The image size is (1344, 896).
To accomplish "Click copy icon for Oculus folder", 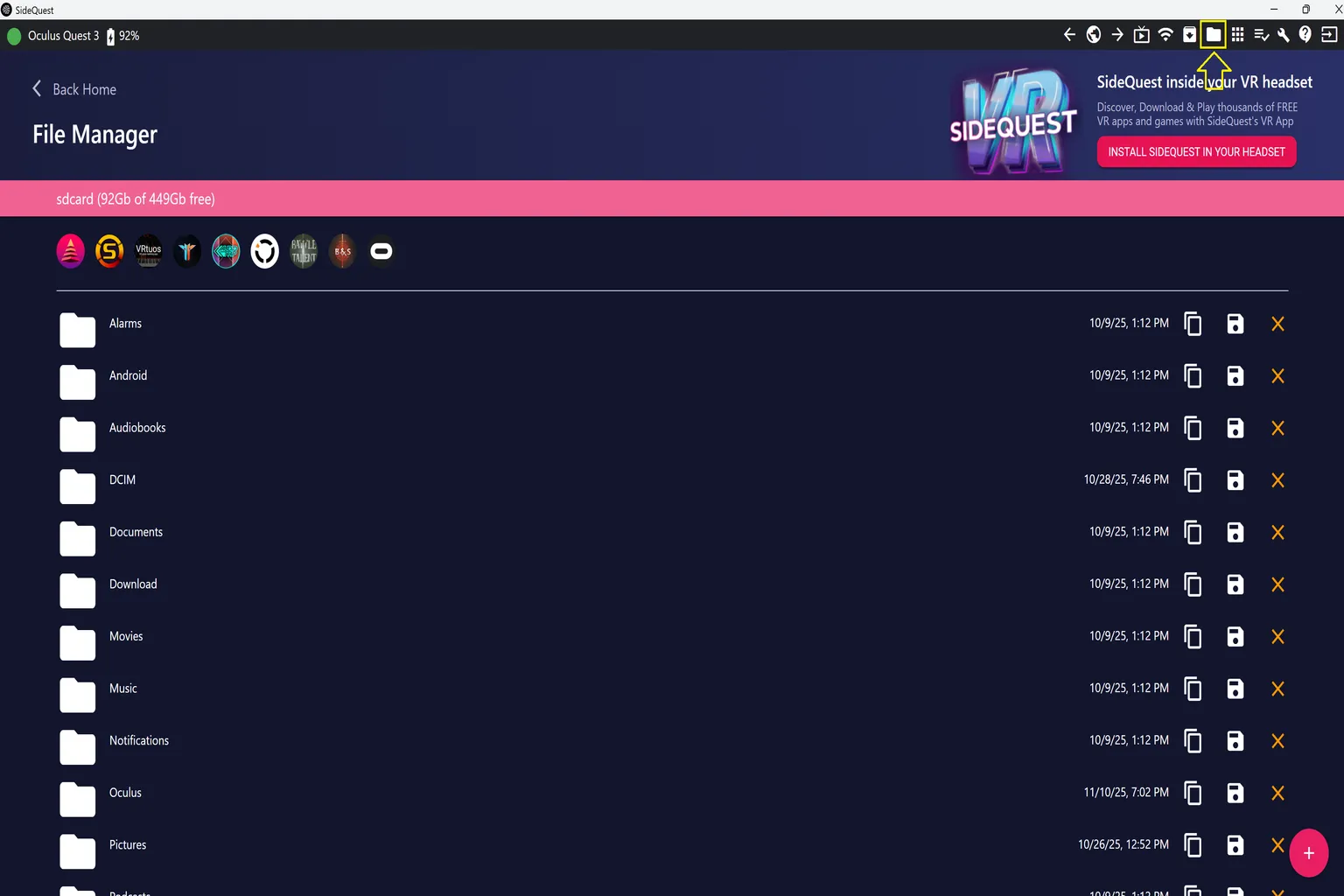I will [1193, 794].
